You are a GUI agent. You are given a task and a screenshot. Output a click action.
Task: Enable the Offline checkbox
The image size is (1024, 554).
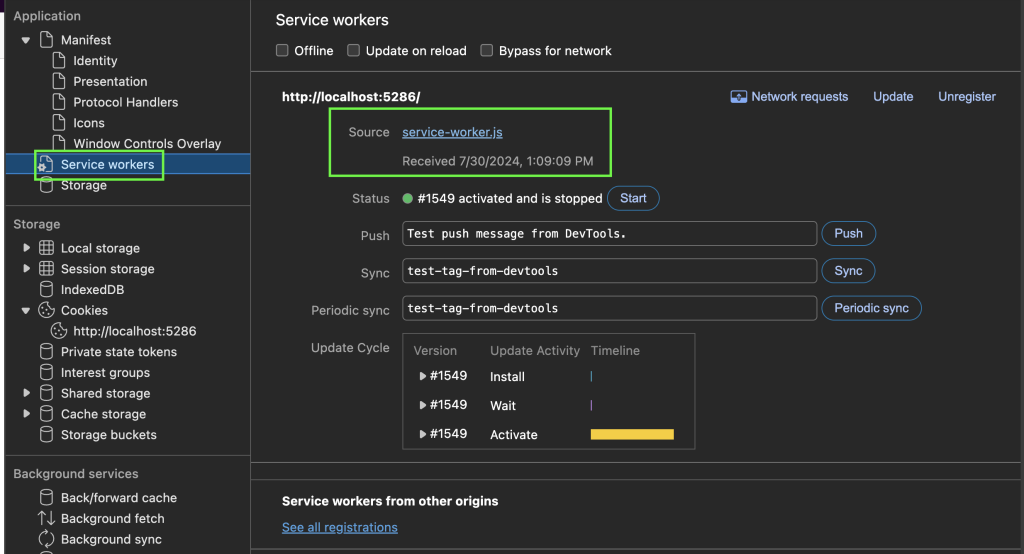282,50
